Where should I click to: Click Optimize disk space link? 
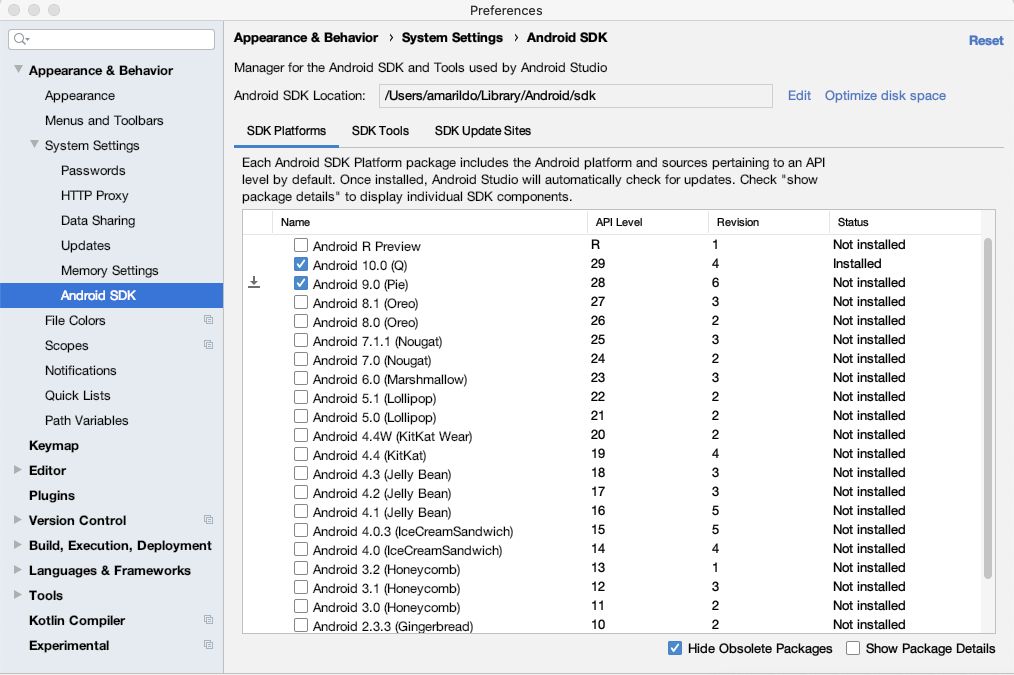pyautogui.click(x=885, y=95)
